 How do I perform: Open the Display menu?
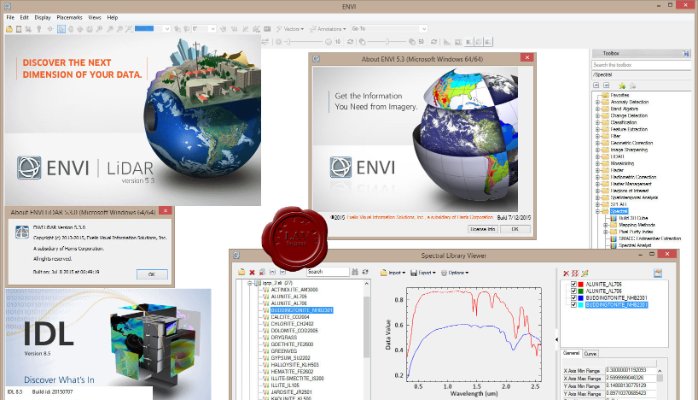click(x=43, y=17)
